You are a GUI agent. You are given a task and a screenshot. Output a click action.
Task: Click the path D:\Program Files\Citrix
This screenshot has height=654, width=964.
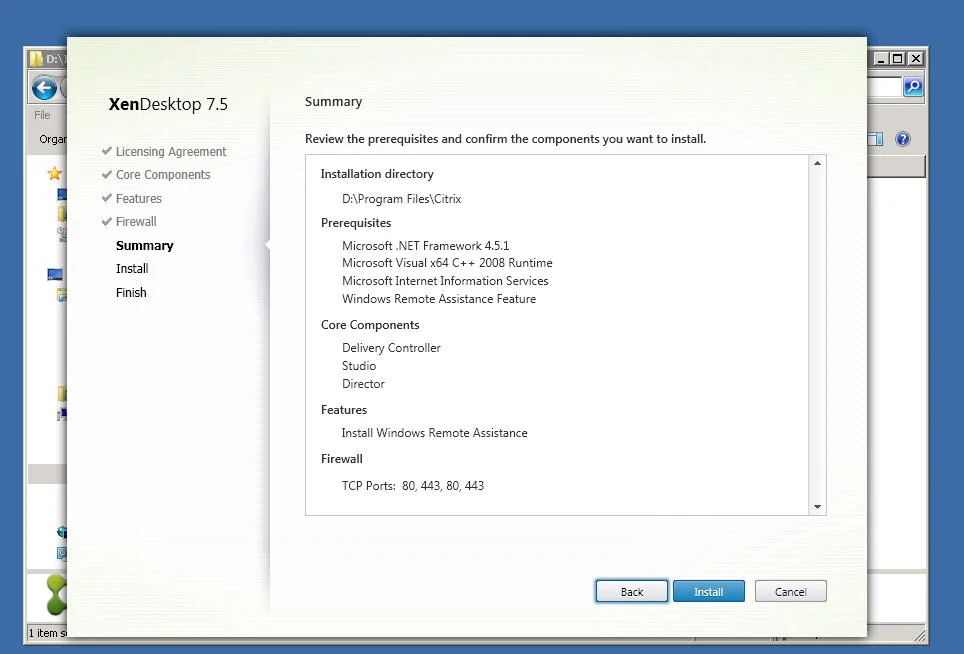401,199
